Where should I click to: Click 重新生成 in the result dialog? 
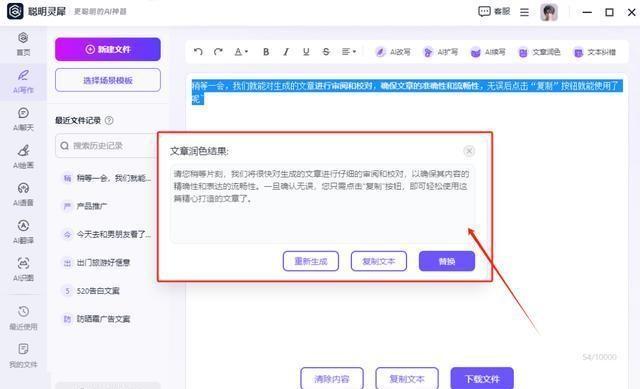311,261
